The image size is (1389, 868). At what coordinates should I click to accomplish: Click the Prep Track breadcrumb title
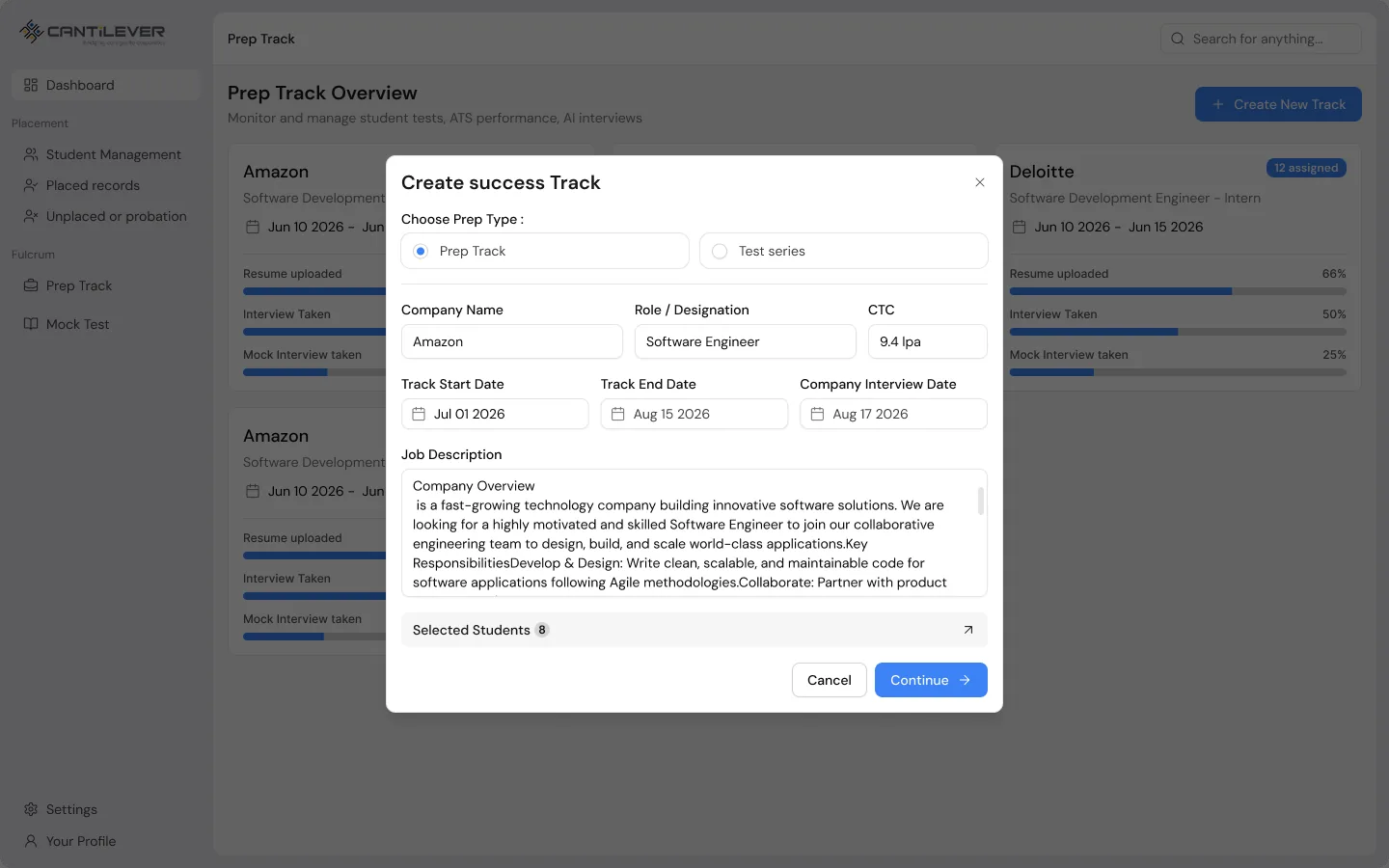click(x=261, y=39)
